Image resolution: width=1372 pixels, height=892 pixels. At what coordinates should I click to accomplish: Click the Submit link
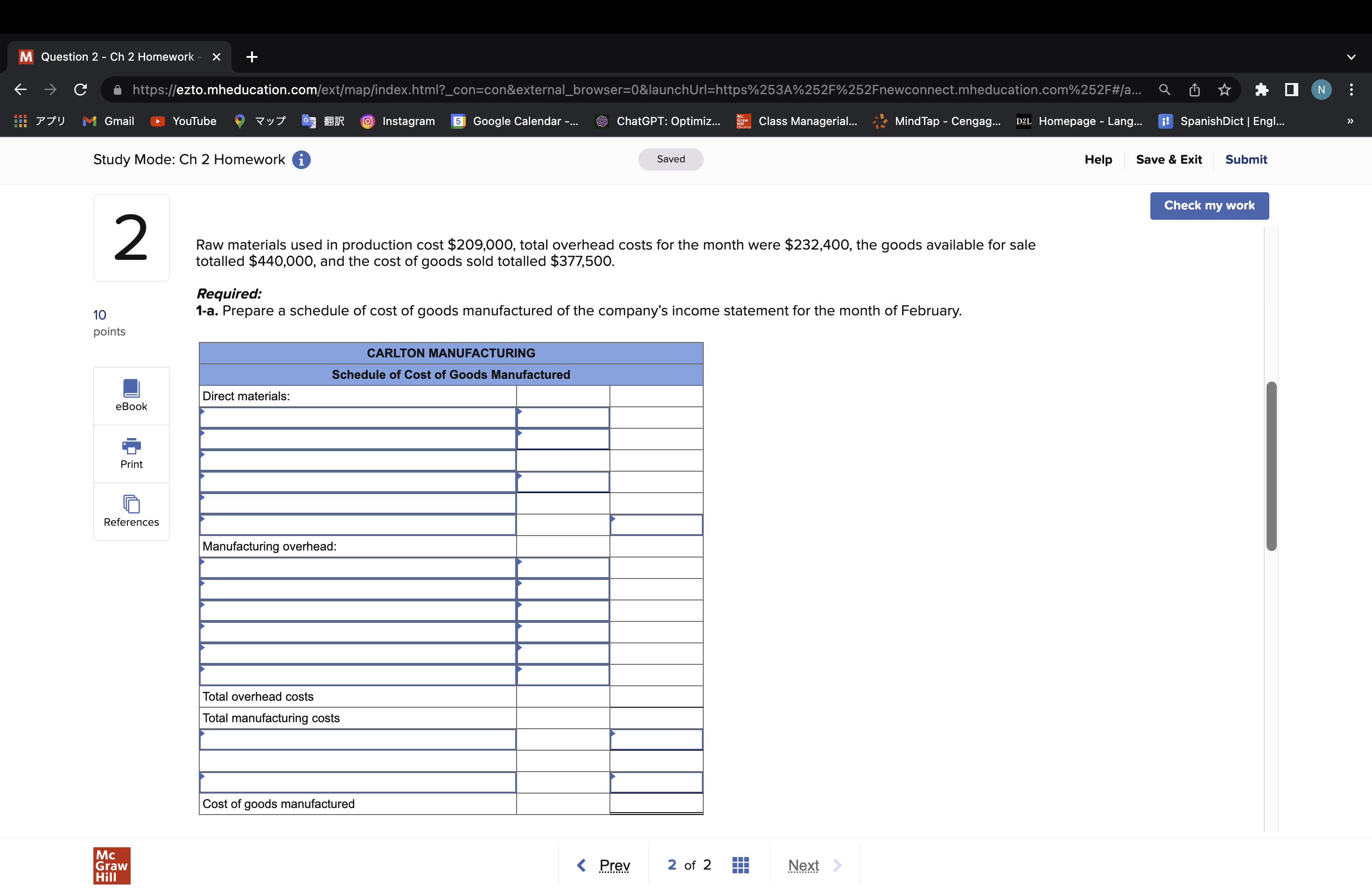point(1245,160)
